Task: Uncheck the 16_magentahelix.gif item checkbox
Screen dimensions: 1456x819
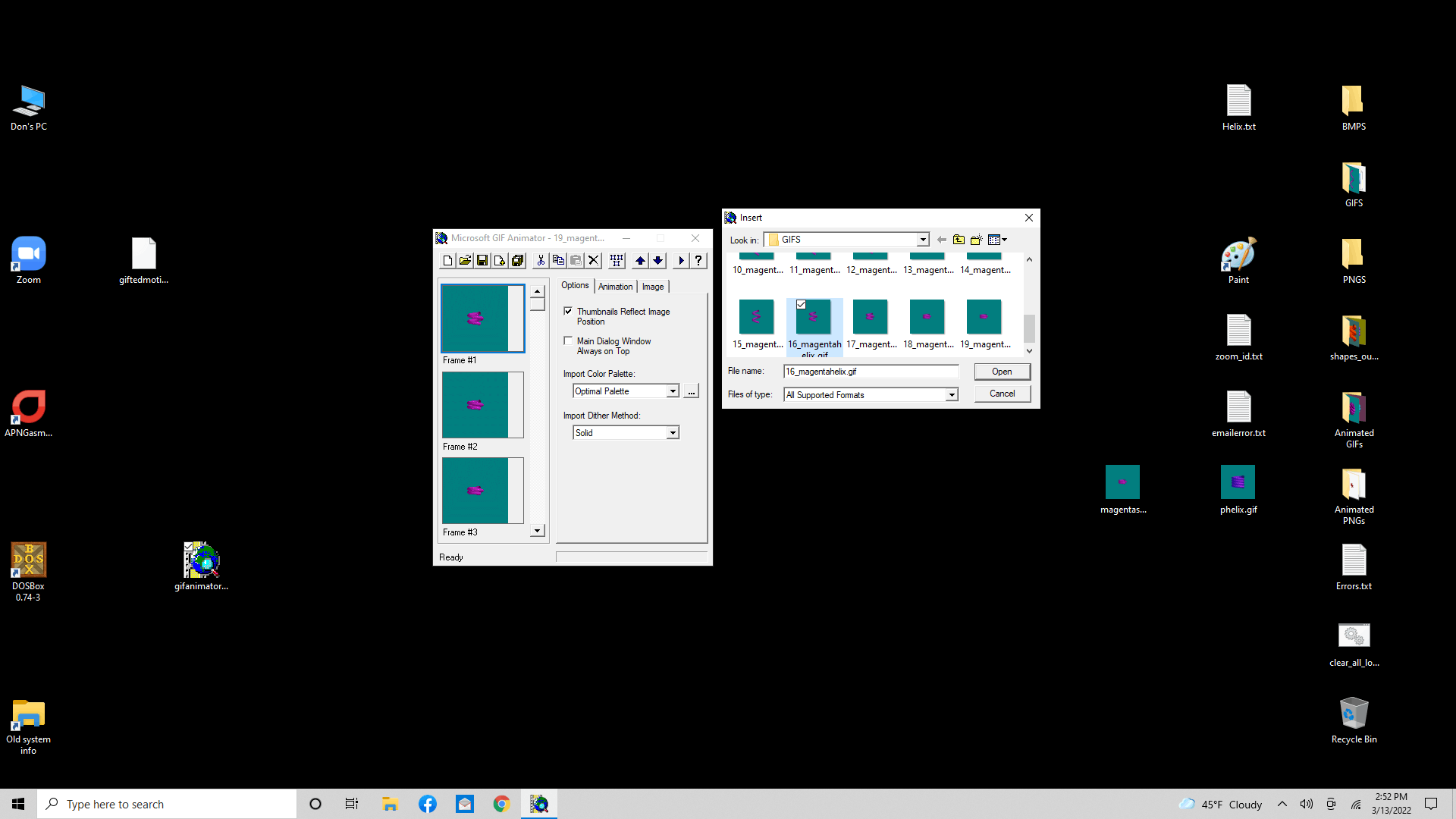Action: [801, 305]
